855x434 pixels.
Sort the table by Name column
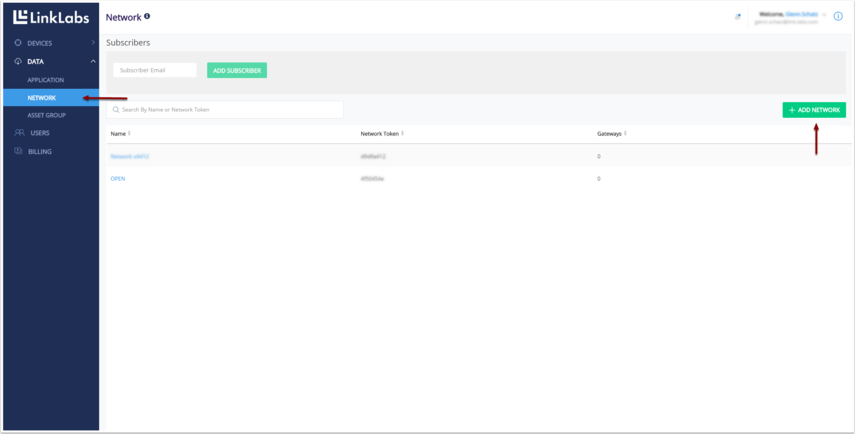click(129, 133)
